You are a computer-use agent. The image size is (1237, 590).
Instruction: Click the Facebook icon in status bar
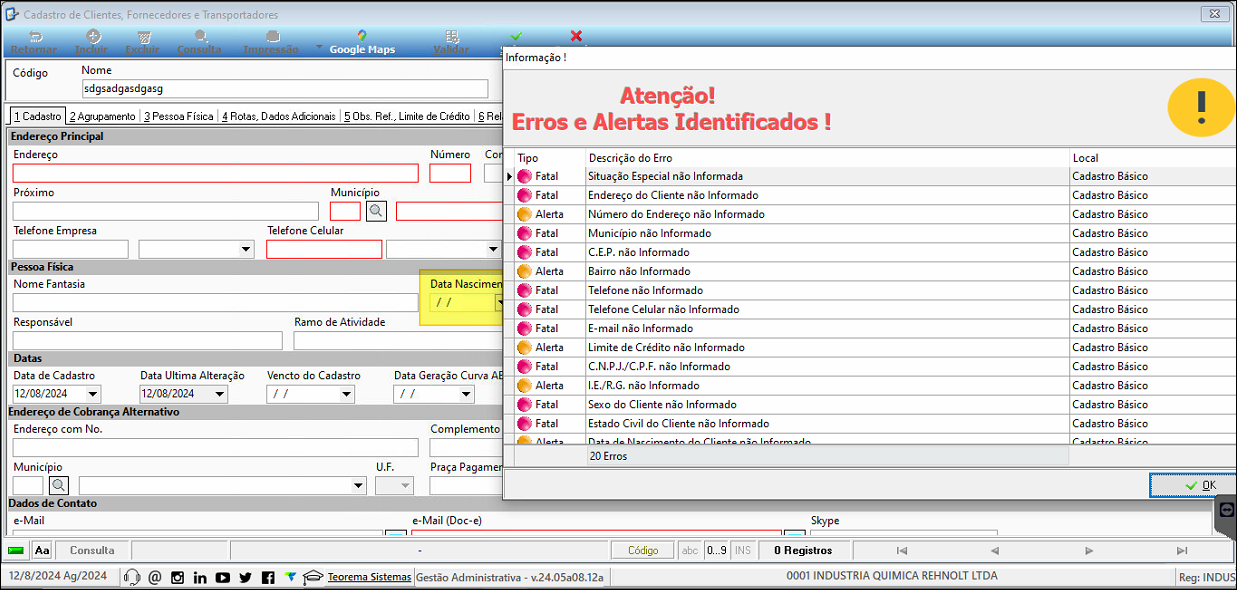[x=268, y=577]
